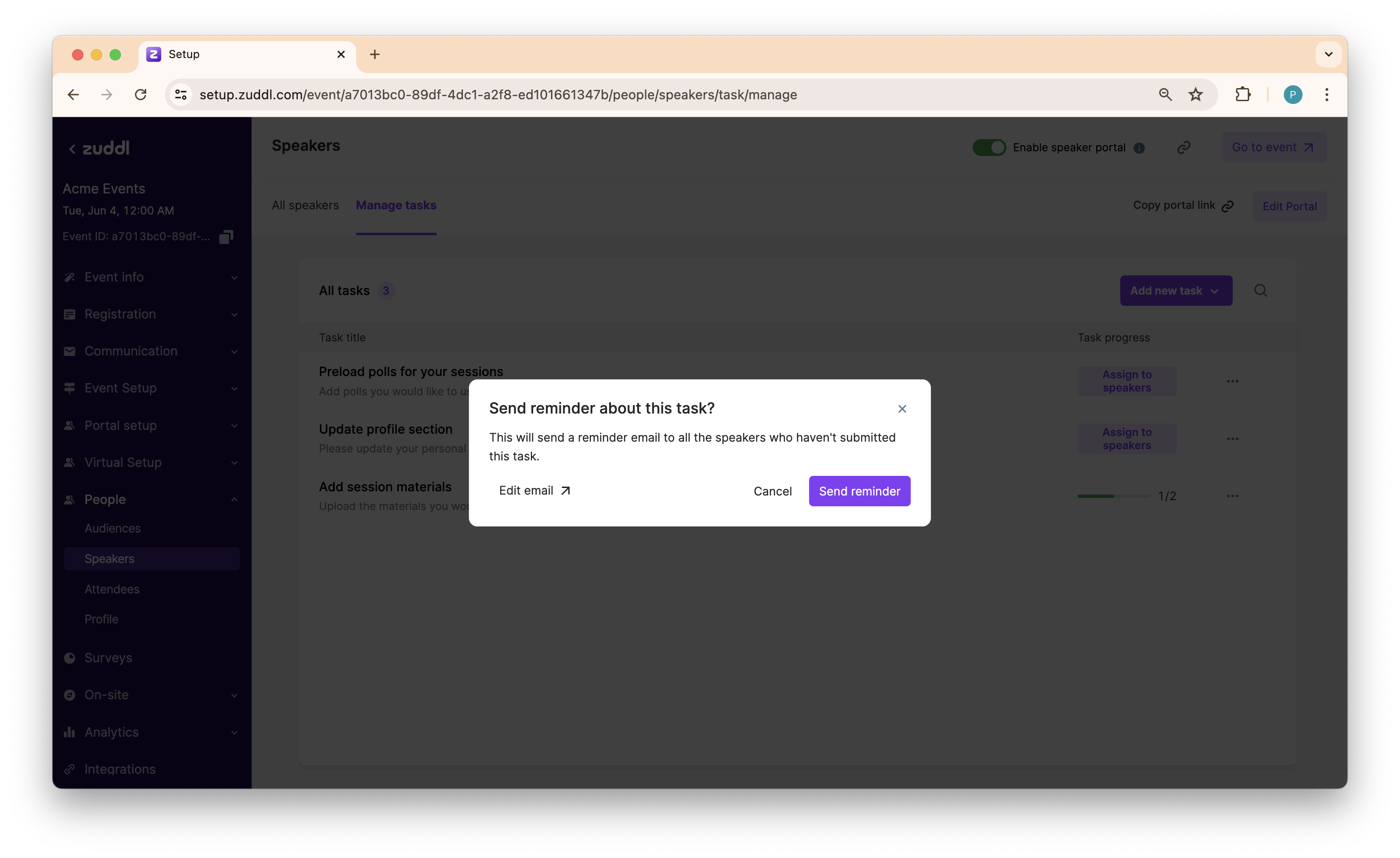The image size is (1400, 858).
Task: Select Attendees in the sidebar
Action: (112, 589)
